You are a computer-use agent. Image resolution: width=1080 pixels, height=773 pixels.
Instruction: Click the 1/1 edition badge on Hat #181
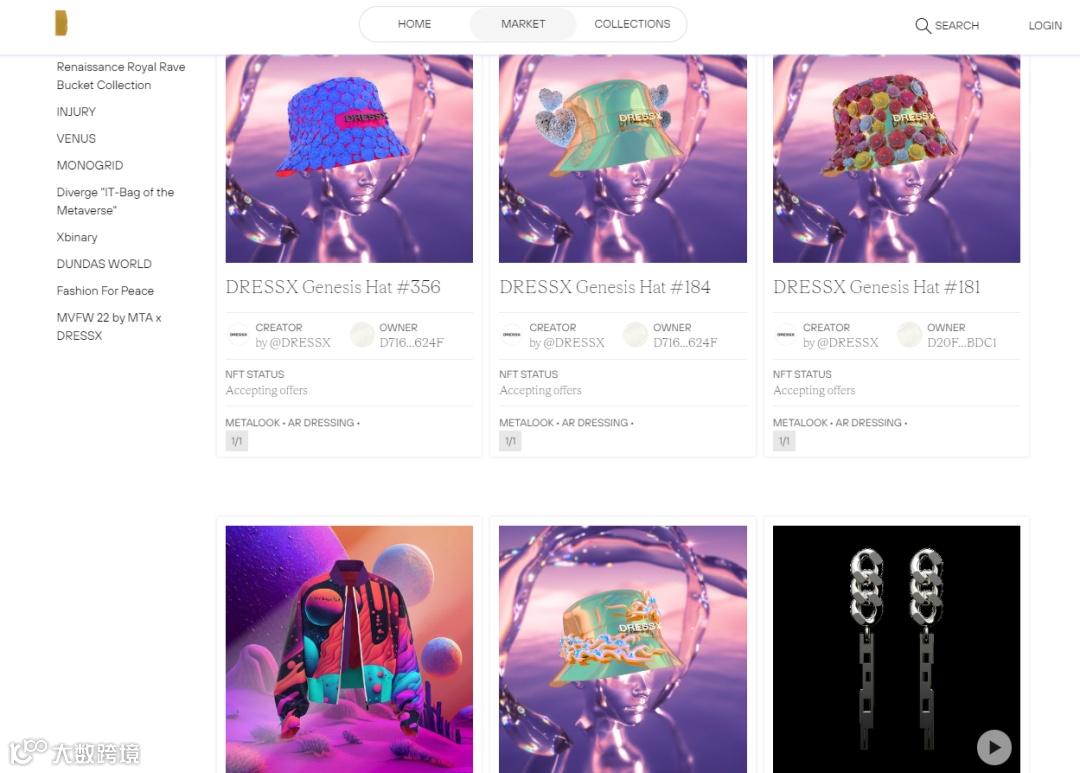[784, 441]
